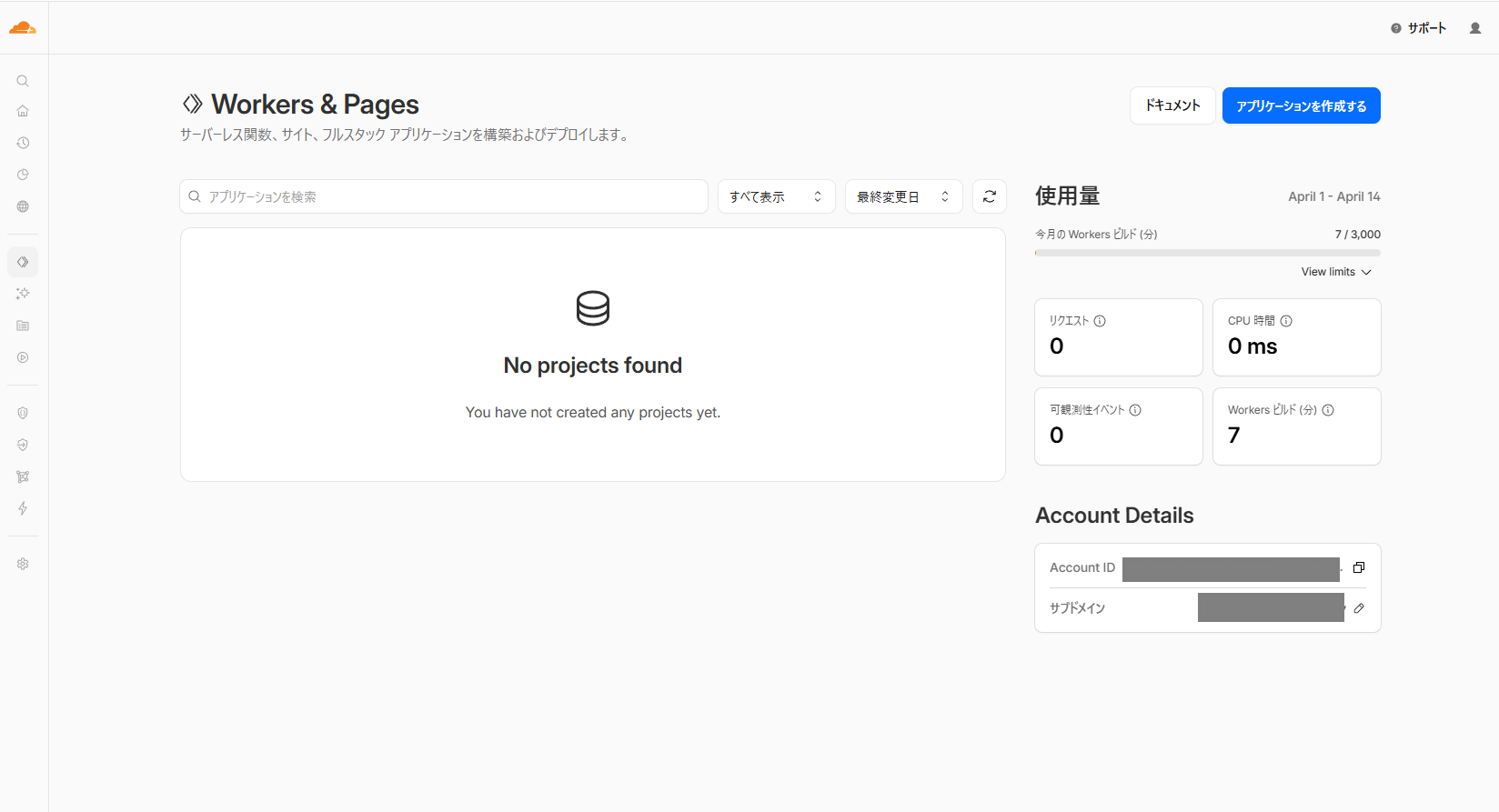Click the CPU 時間 usage card
The image size is (1499, 812).
(1297, 337)
